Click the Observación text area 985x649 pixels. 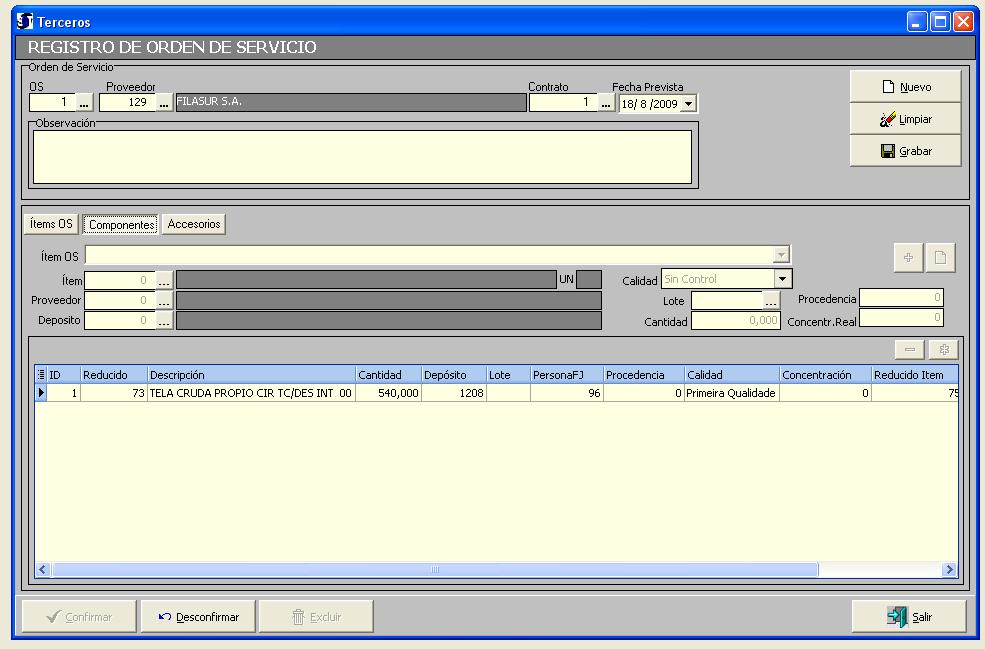362,157
